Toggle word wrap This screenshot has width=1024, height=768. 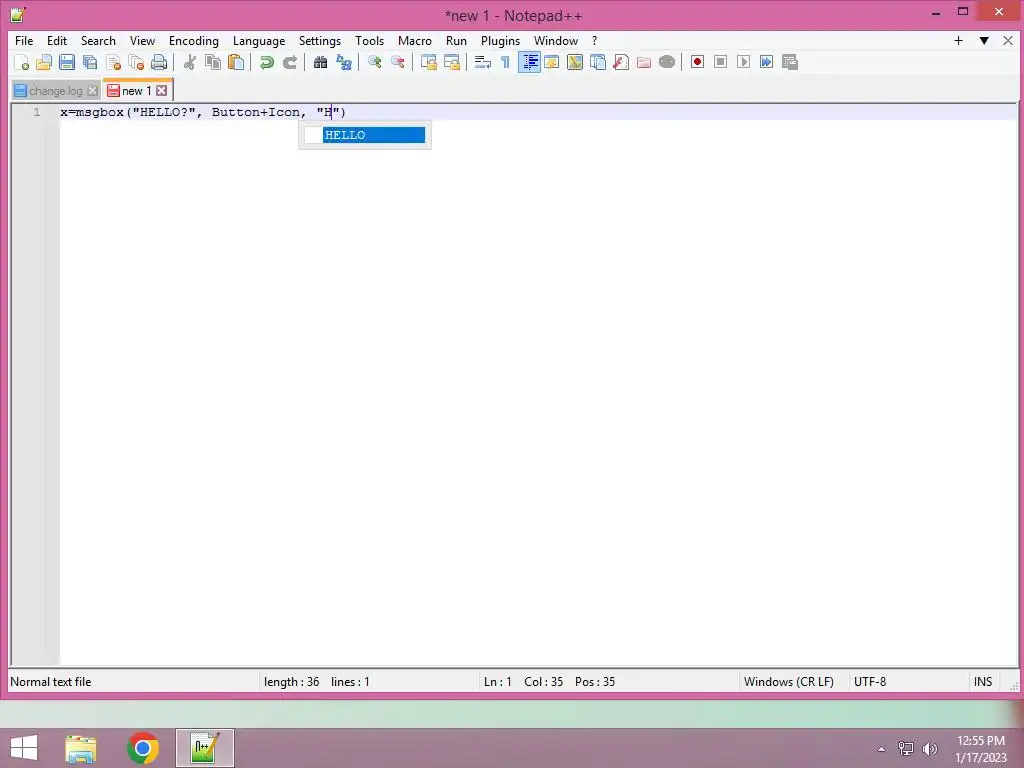[x=483, y=62]
